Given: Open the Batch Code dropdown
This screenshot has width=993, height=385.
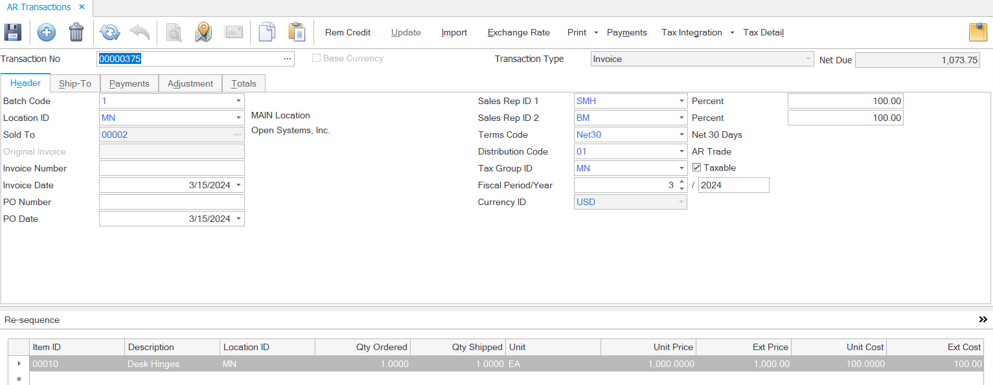Looking at the screenshot, I should pos(239,101).
